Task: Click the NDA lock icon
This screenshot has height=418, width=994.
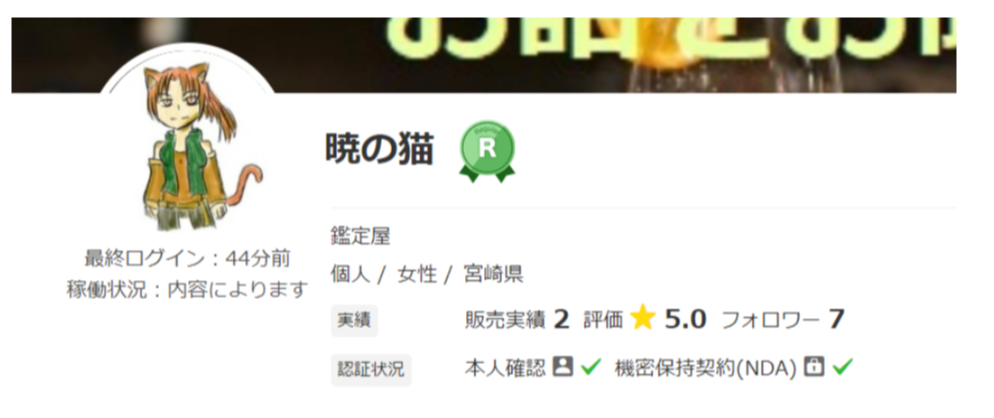Action: pos(814,366)
